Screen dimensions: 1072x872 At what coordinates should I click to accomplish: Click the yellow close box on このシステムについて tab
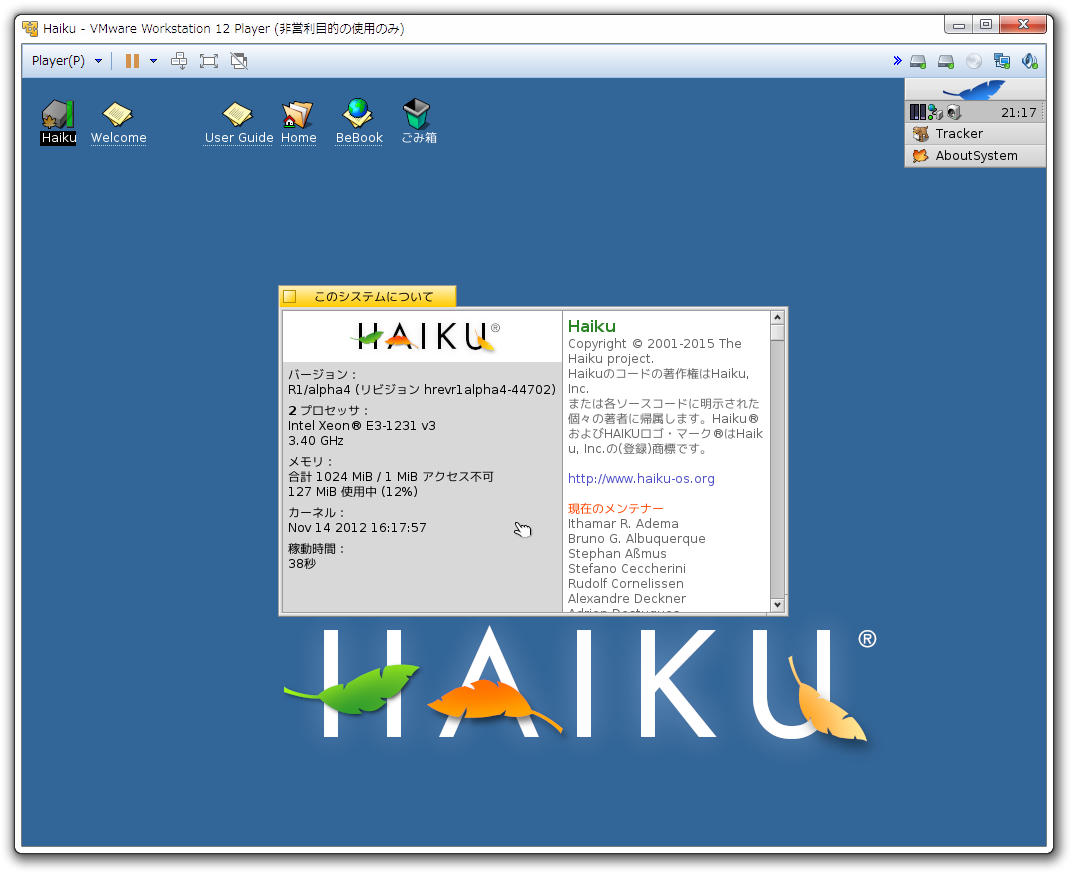coord(290,296)
